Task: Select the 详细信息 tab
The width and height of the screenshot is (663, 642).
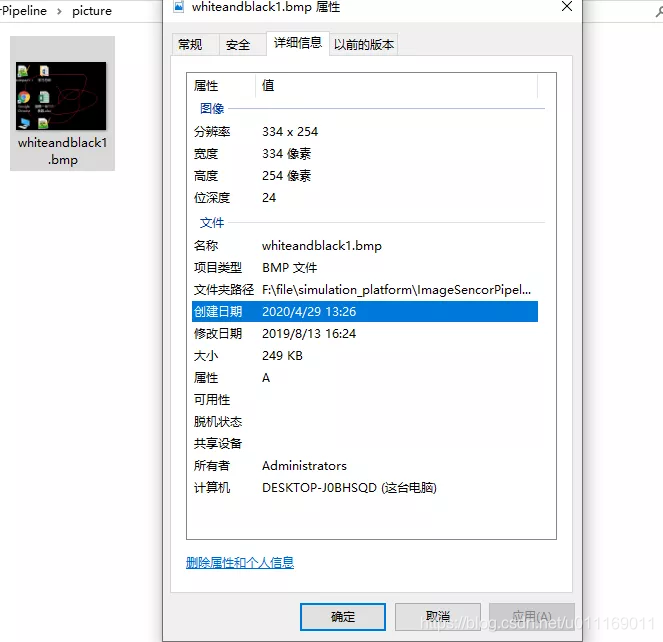Action: 298,43
